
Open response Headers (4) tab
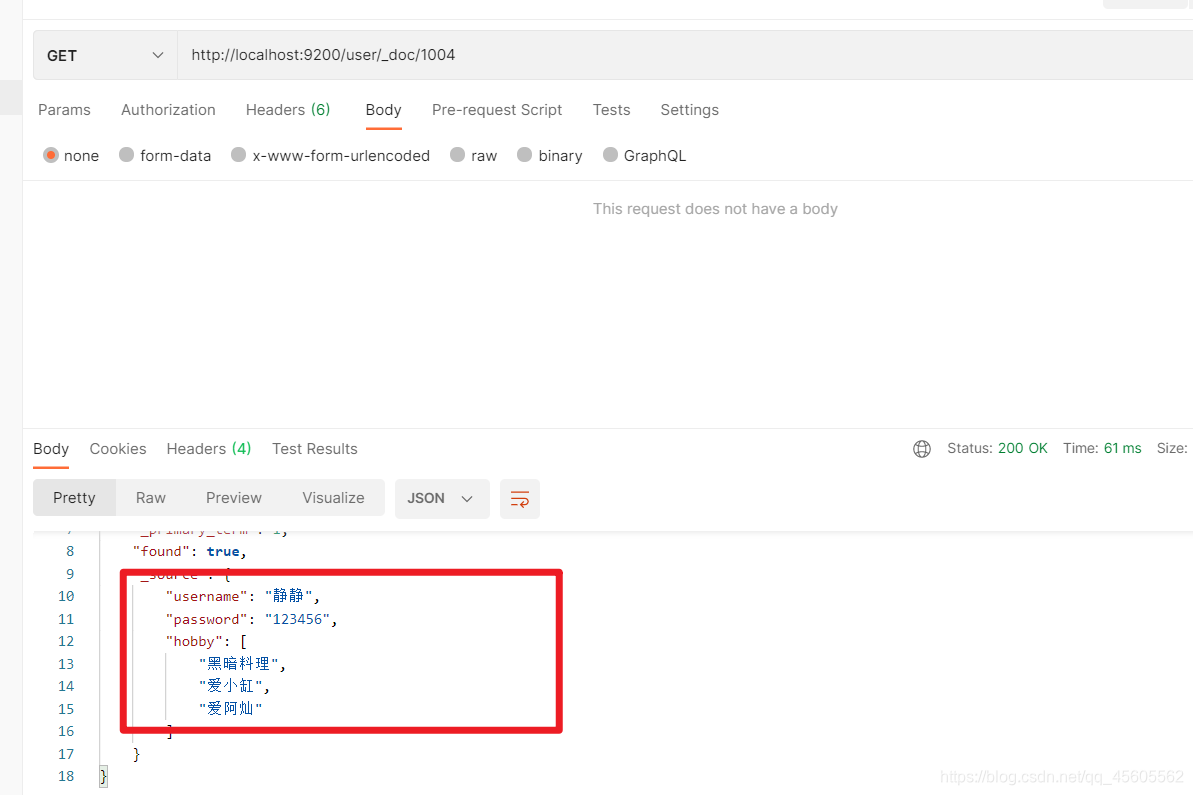[x=208, y=449]
